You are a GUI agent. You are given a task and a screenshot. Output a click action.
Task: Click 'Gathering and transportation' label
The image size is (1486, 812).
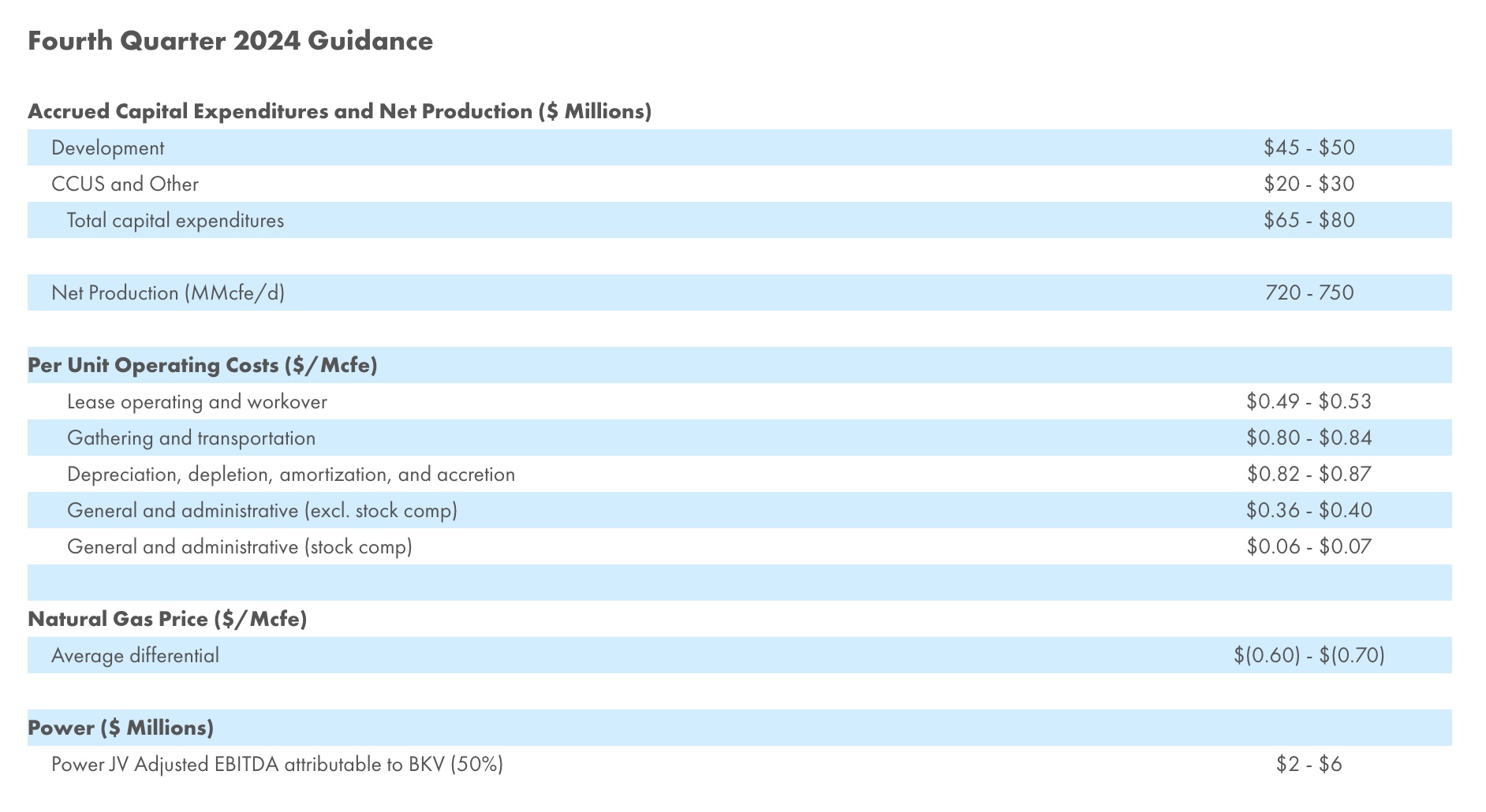pos(192,438)
